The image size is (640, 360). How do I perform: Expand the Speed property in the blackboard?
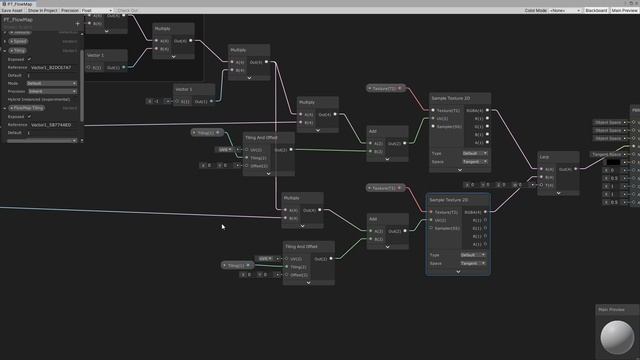(5, 41)
